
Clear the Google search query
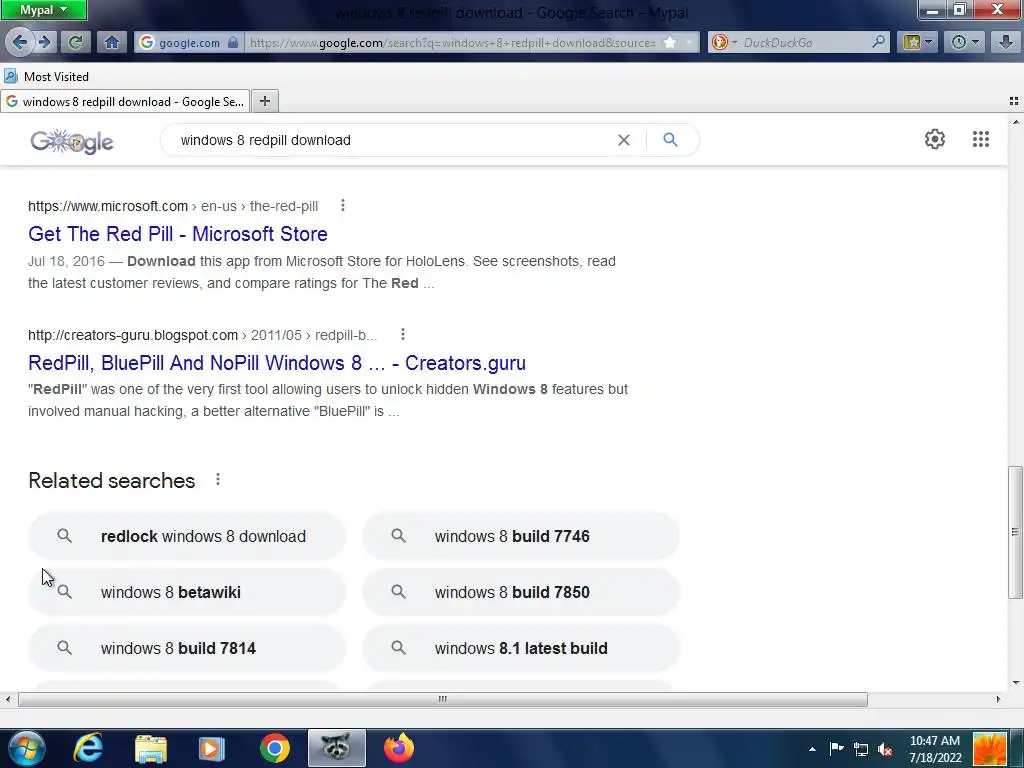(x=624, y=140)
